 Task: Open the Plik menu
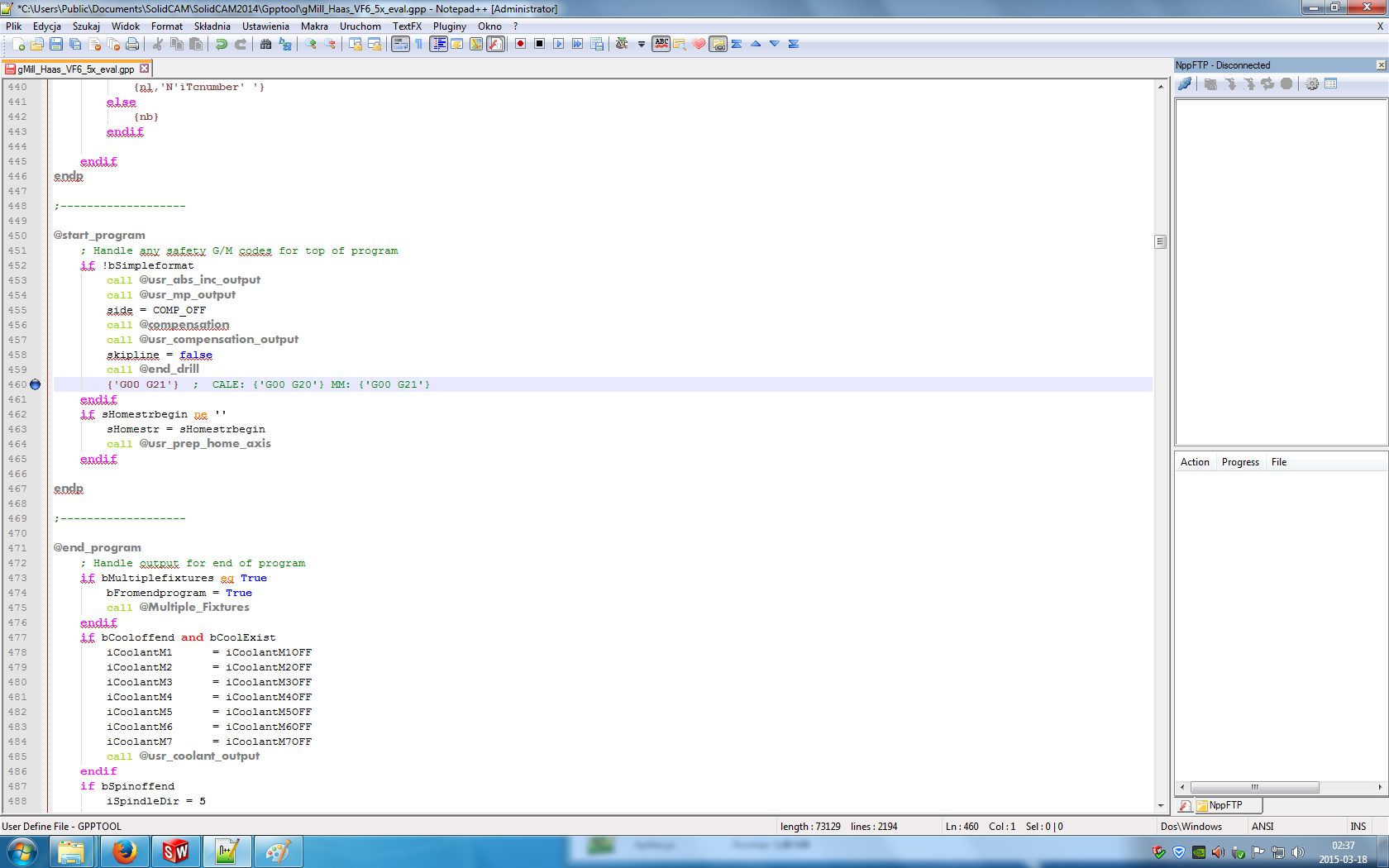click(14, 26)
